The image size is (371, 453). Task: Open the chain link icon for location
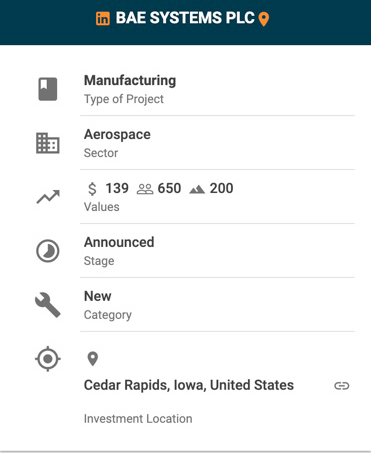(x=342, y=386)
